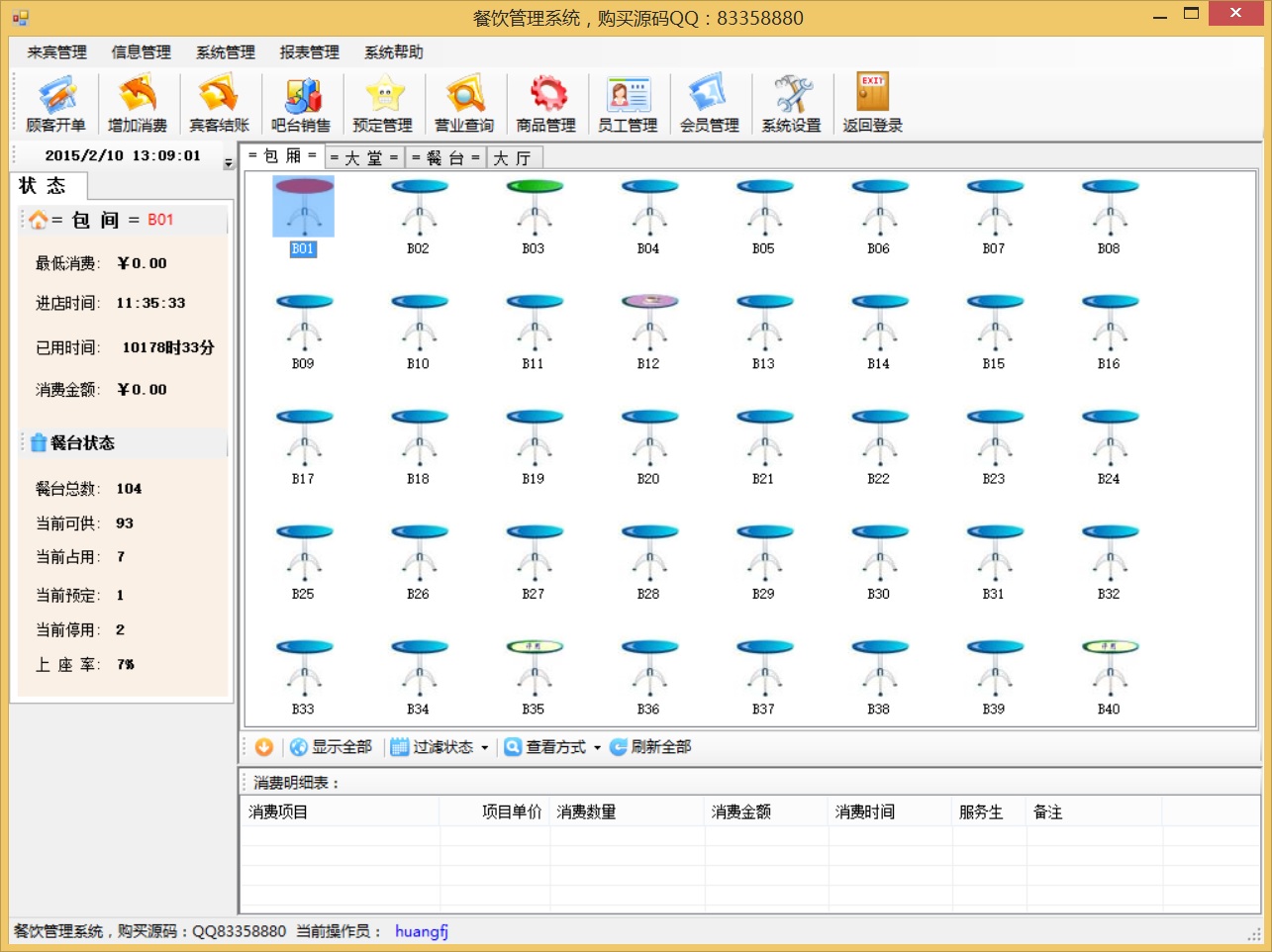
Task: Open the 来宾管理 menu
Action: [56, 52]
